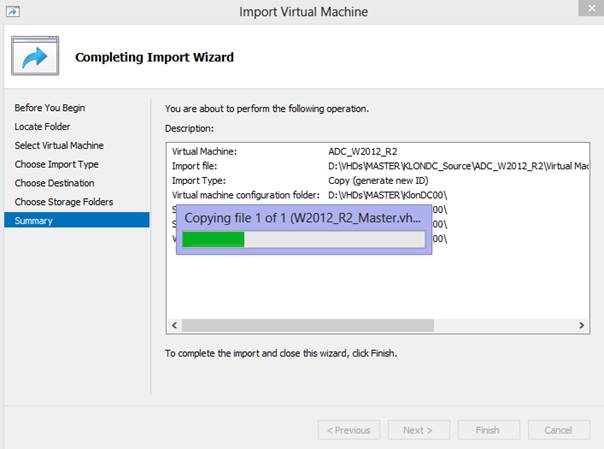The width and height of the screenshot is (604, 449).
Task: Open the Select Virtual Machine step
Action: [x=59, y=146]
